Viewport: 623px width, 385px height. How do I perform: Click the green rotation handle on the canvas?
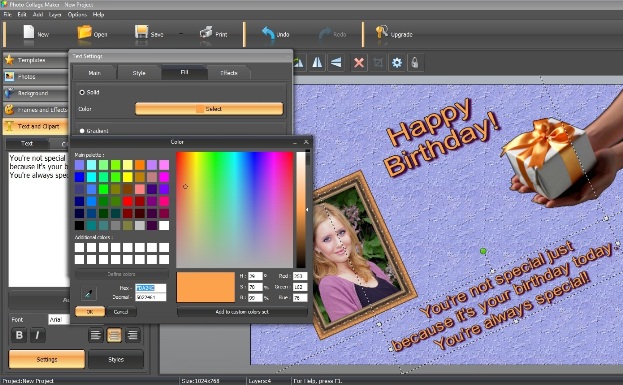(483, 251)
